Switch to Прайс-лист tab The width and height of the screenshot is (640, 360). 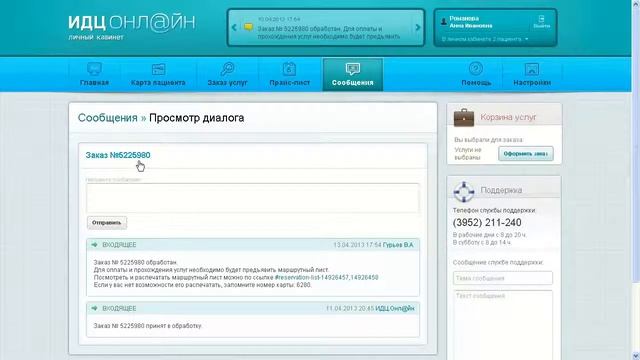click(x=289, y=82)
